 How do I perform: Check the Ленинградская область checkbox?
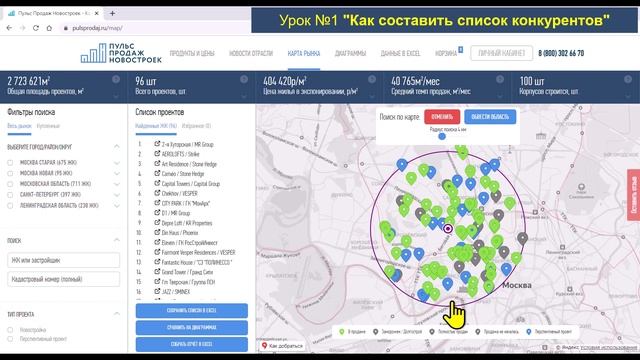(10, 206)
